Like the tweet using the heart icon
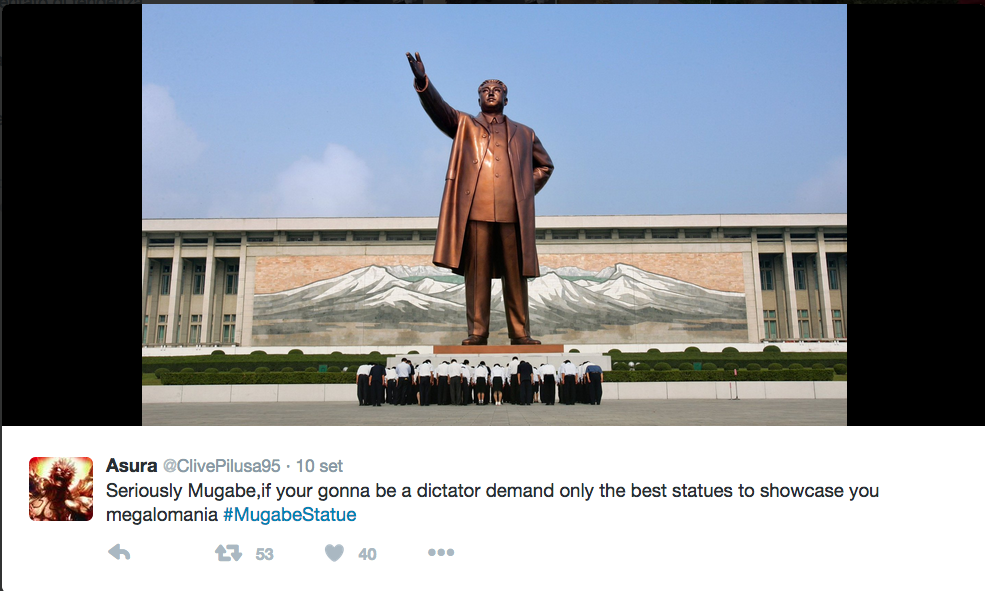The image size is (985, 591). coord(334,553)
